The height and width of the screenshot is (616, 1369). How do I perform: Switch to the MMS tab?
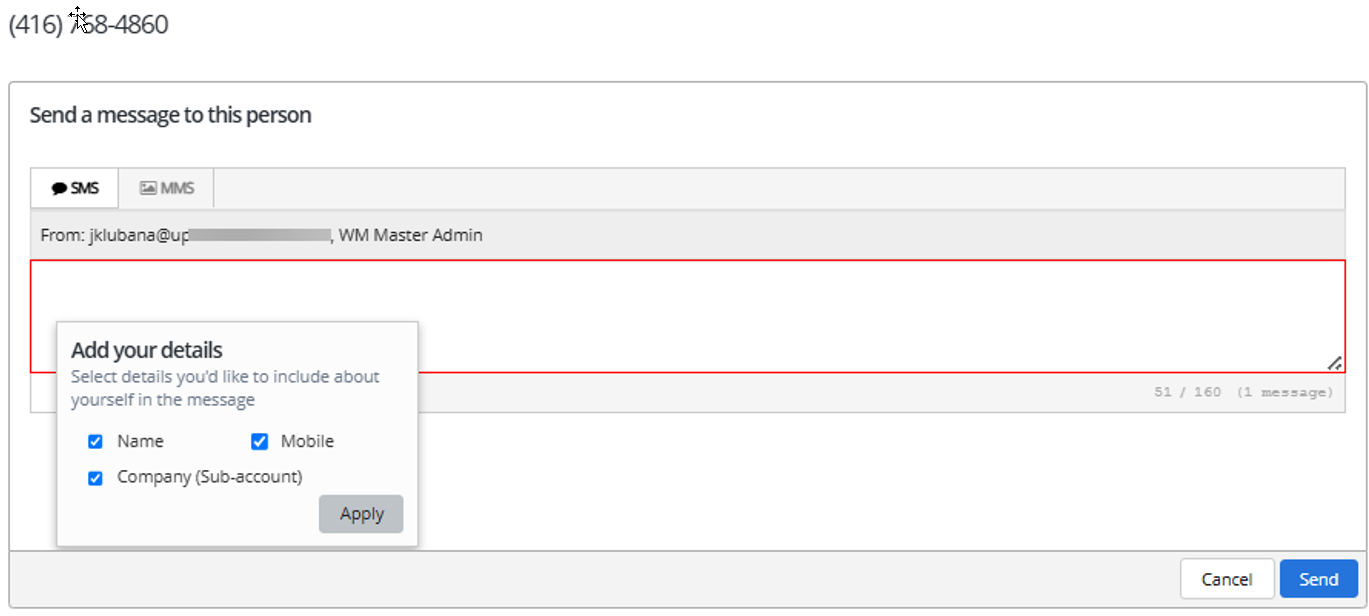[165, 187]
